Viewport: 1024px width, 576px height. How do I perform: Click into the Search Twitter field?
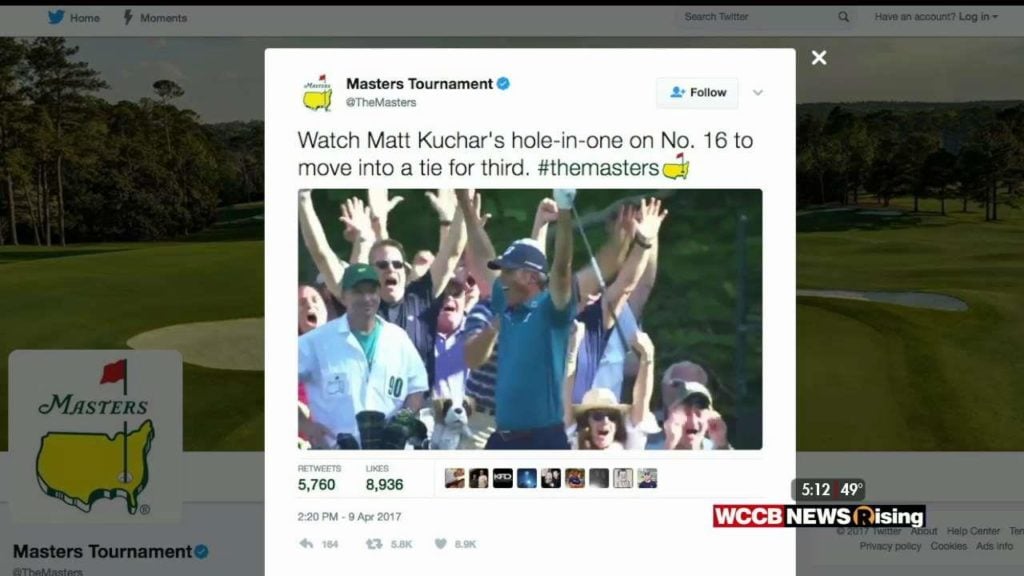point(758,17)
